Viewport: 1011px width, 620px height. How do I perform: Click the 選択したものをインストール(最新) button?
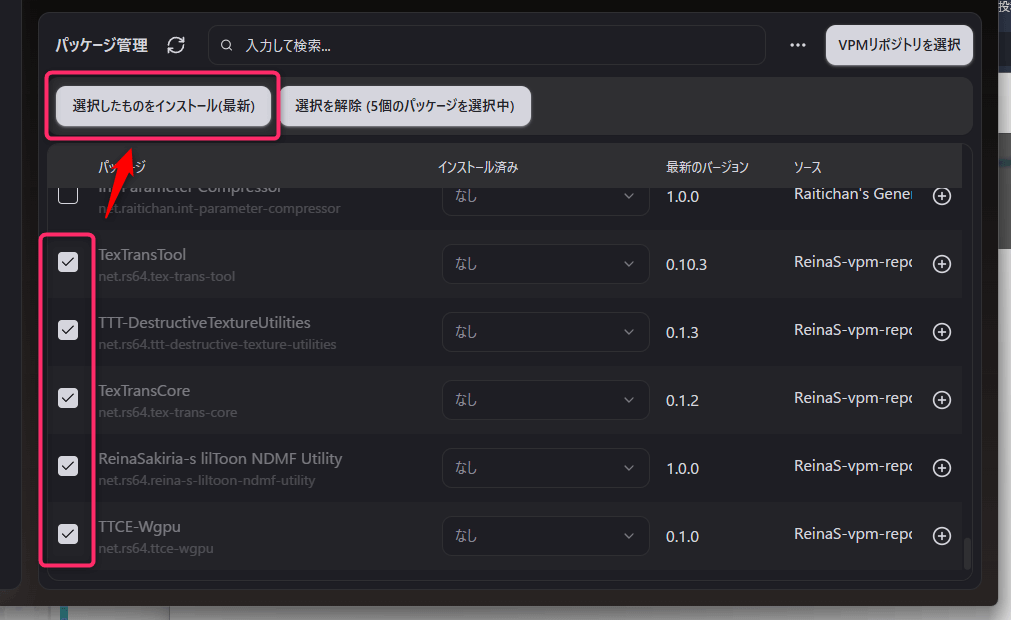(x=164, y=106)
